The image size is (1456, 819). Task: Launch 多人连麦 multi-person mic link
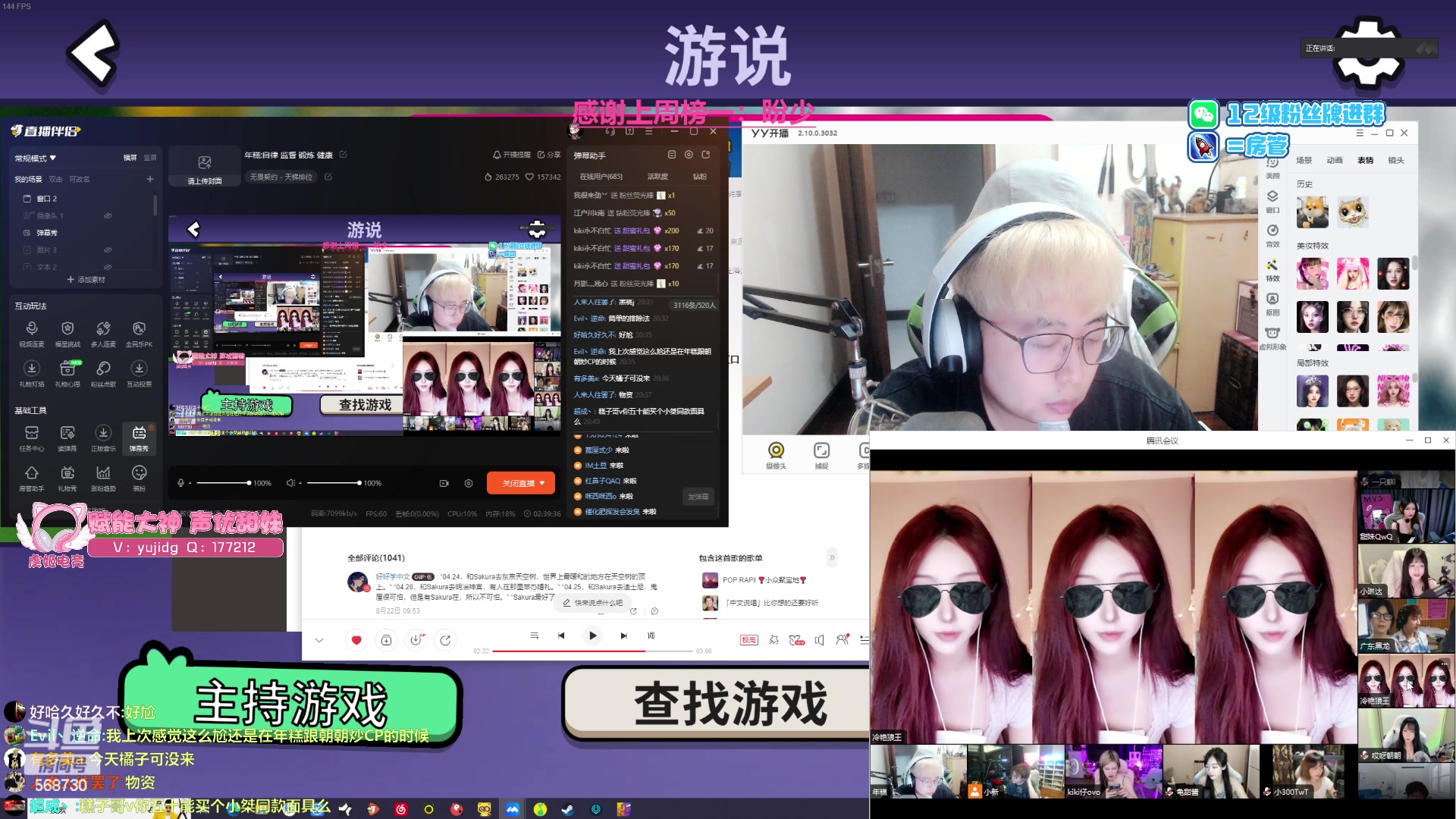tap(103, 333)
